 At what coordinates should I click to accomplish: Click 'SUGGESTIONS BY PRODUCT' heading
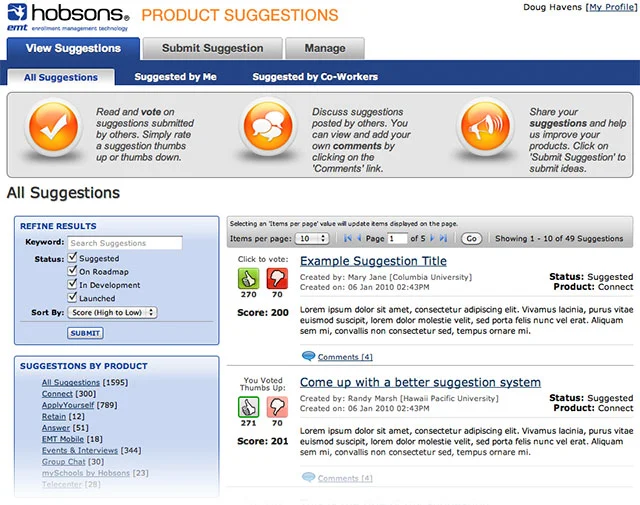[x=84, y=366]
